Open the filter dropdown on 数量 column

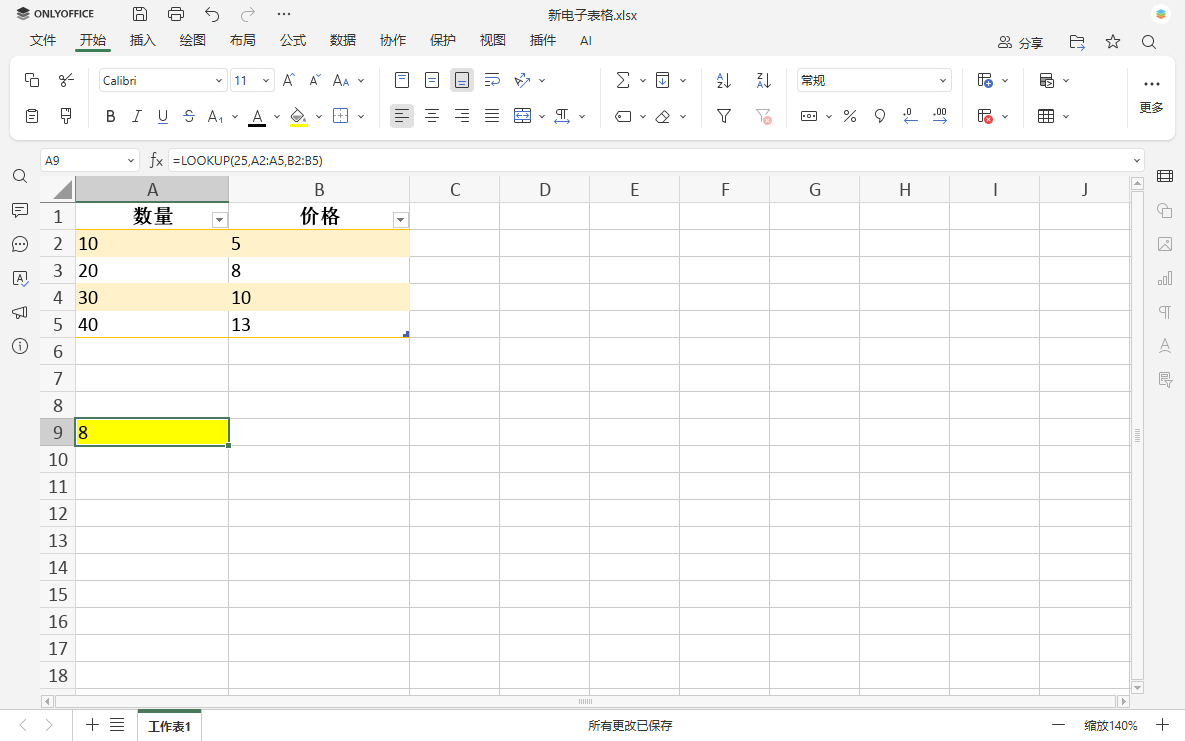[x=219, y=218]
